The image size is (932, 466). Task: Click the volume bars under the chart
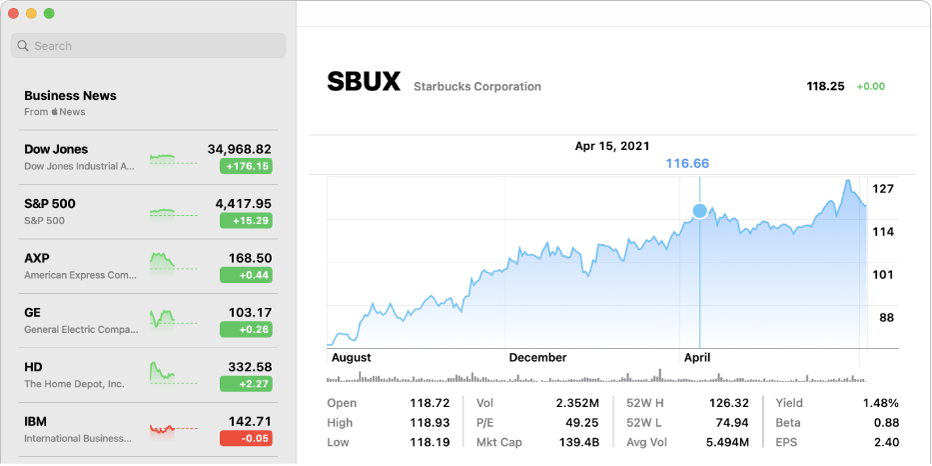click(x=597, y=376)
